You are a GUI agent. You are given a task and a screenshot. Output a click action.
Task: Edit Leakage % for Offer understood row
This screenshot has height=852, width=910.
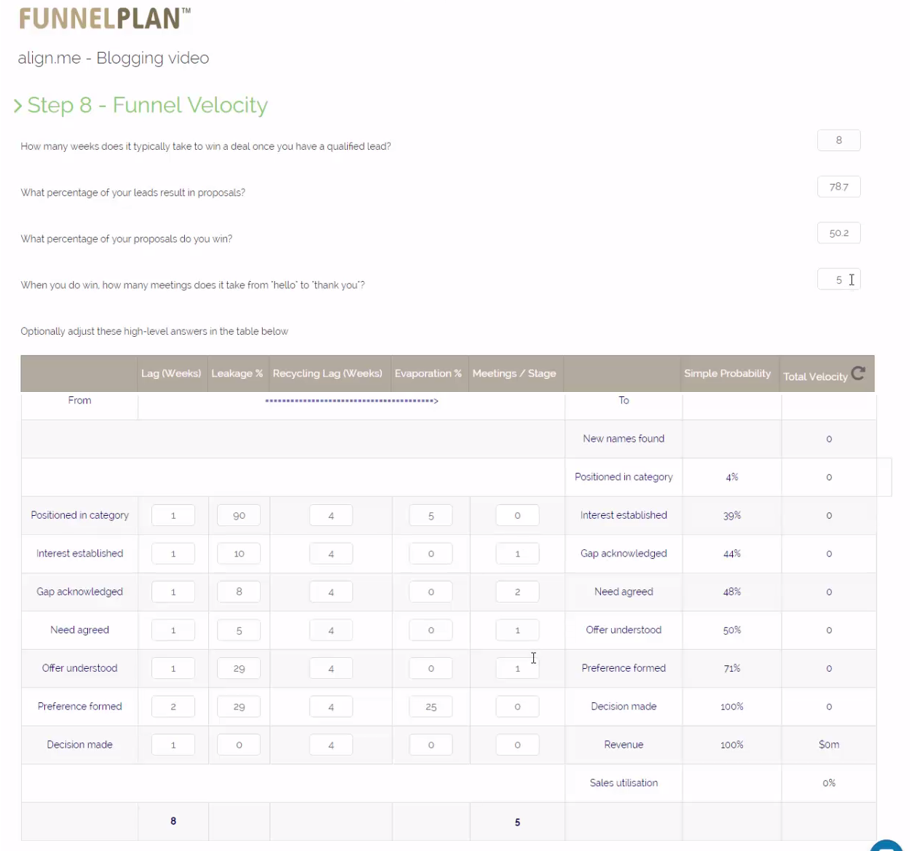pyautogui.click(x=238, y=669)
